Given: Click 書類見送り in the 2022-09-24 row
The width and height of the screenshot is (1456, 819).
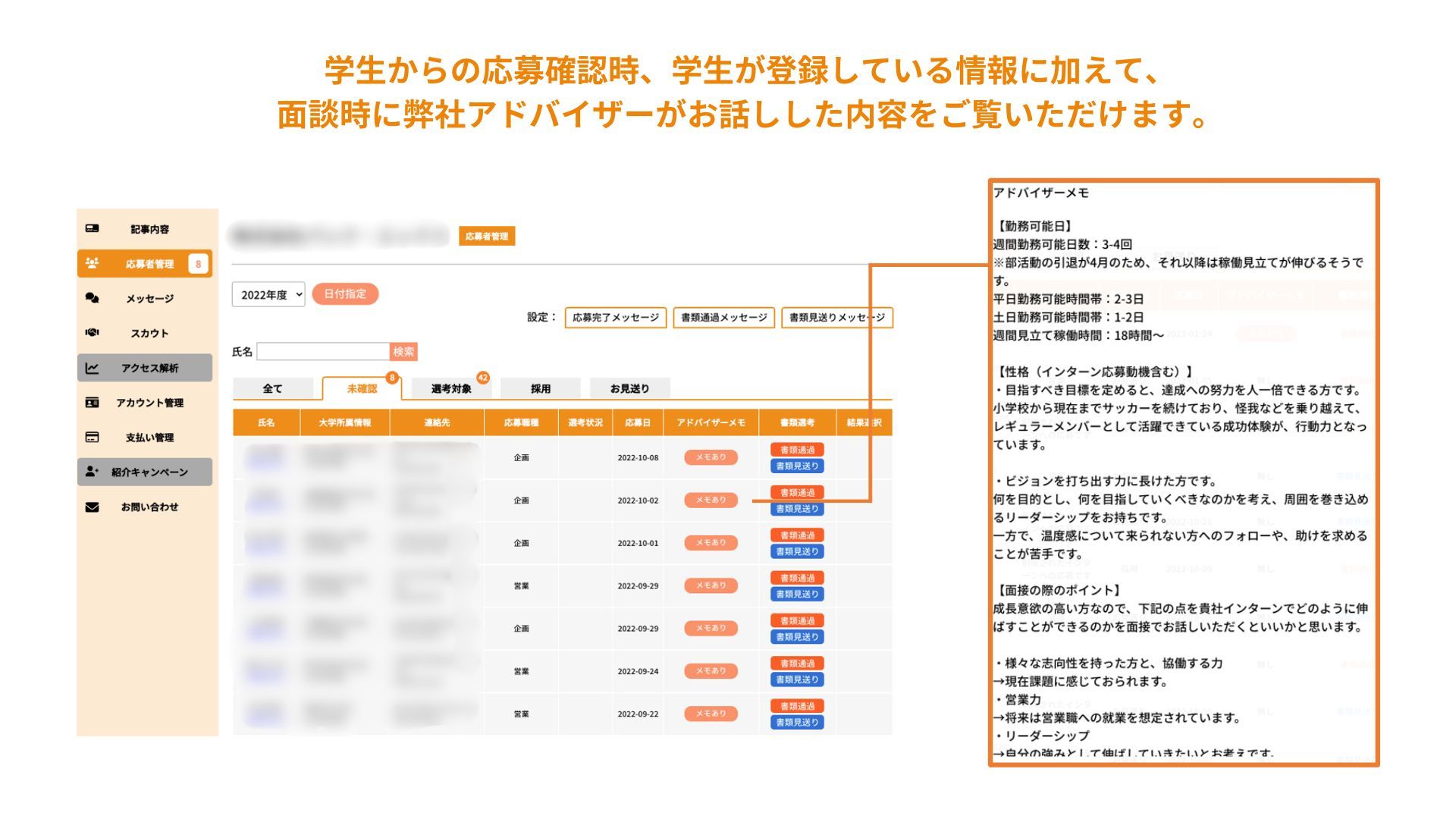Looking at the screenshot, I should (x=797, y=679).
